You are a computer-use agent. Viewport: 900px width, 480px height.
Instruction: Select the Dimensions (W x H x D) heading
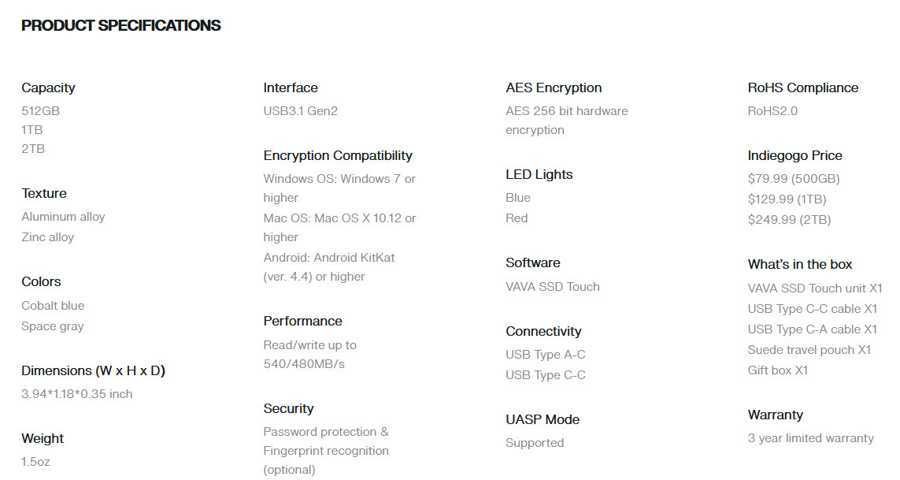(93, 371)
